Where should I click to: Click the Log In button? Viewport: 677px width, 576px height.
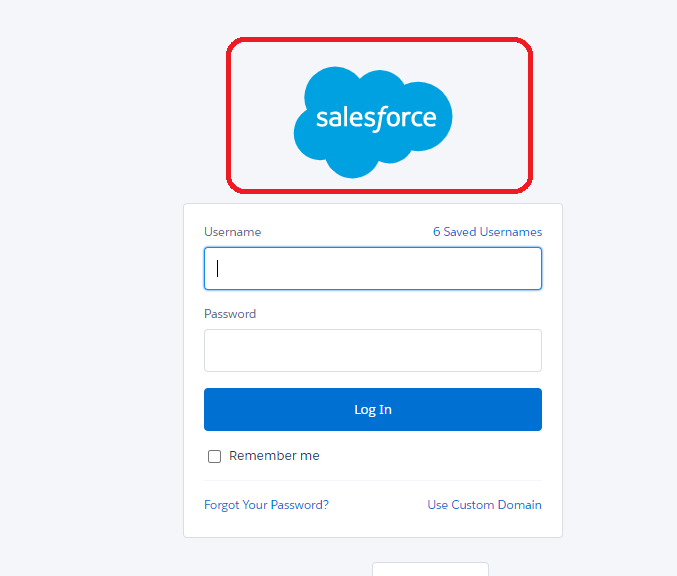click(373, 409)
